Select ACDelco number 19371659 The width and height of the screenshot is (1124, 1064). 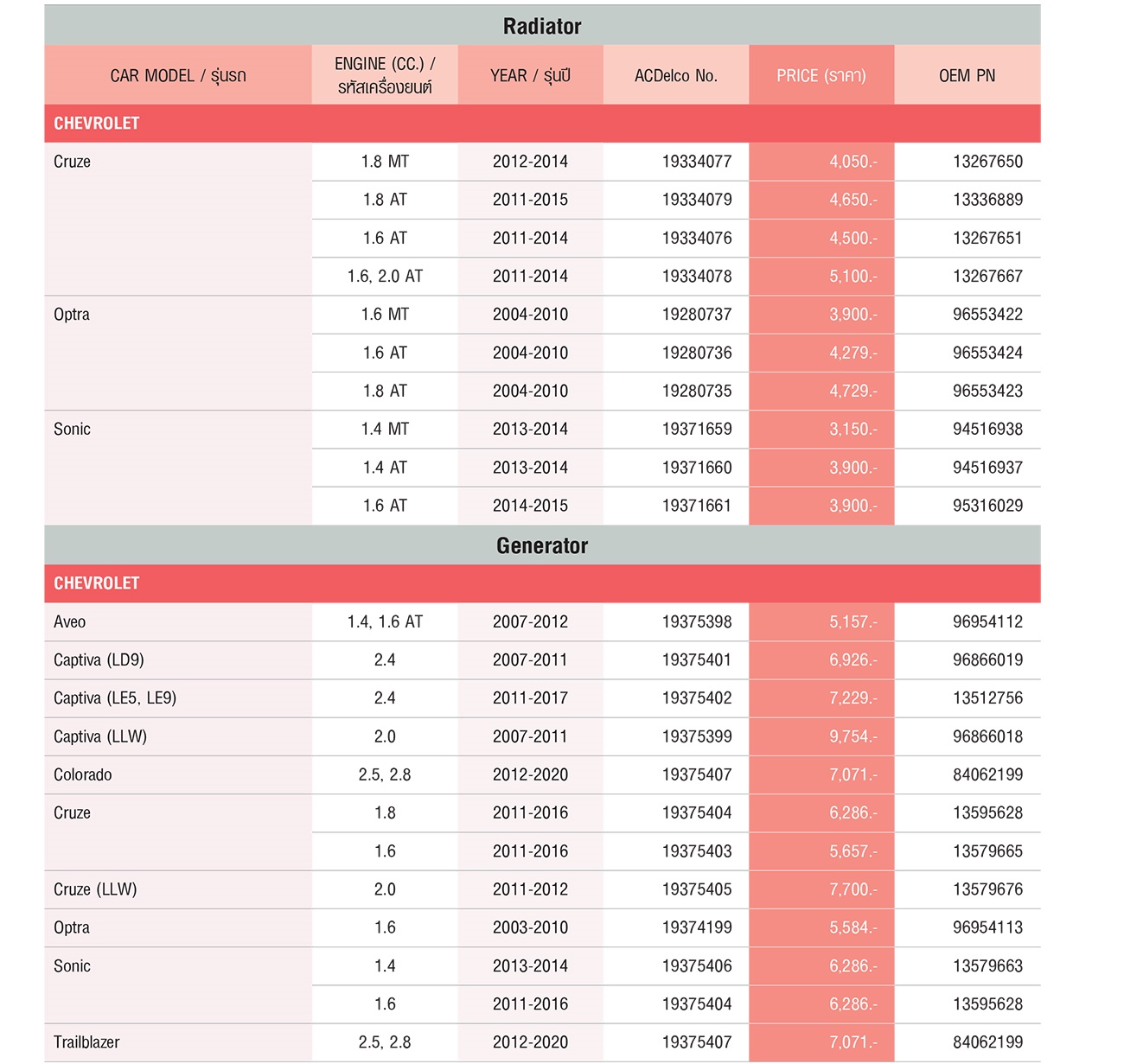tap(697, 430)
